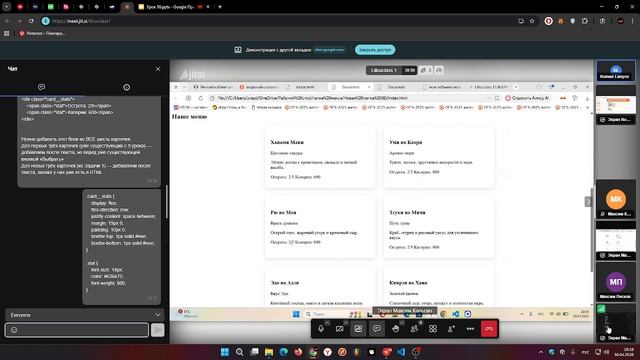Open Windows taskbar search
Screen dimensions: 640x360
[x=240, y=352]
